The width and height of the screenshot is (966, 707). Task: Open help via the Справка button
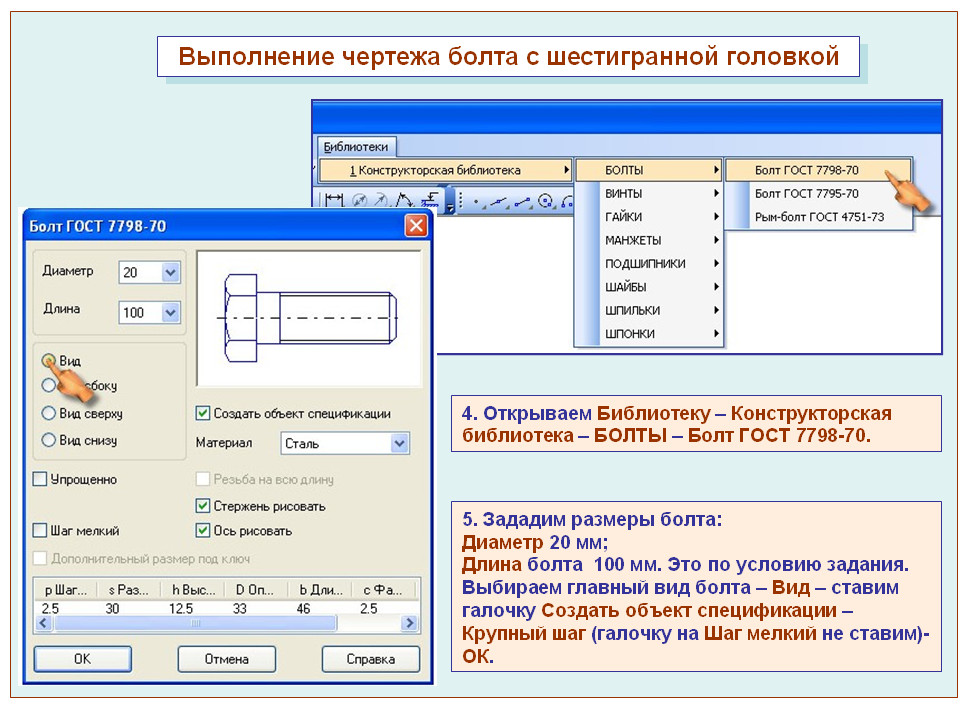pyautogui.click(x=370, y=659)
